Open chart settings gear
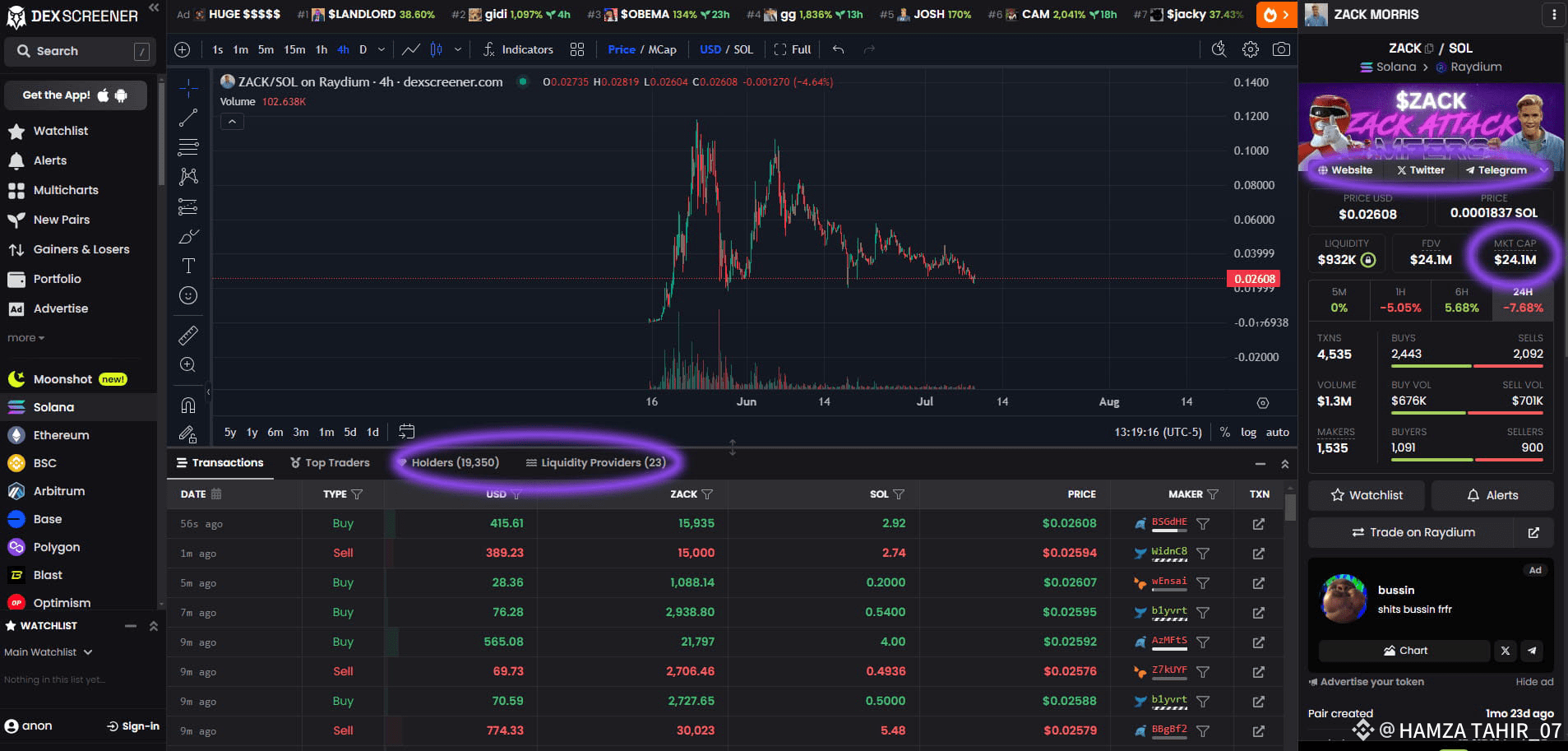The width and height of the screenshot is (1568, 751). pyautogui.click(x=1251, y=49)
